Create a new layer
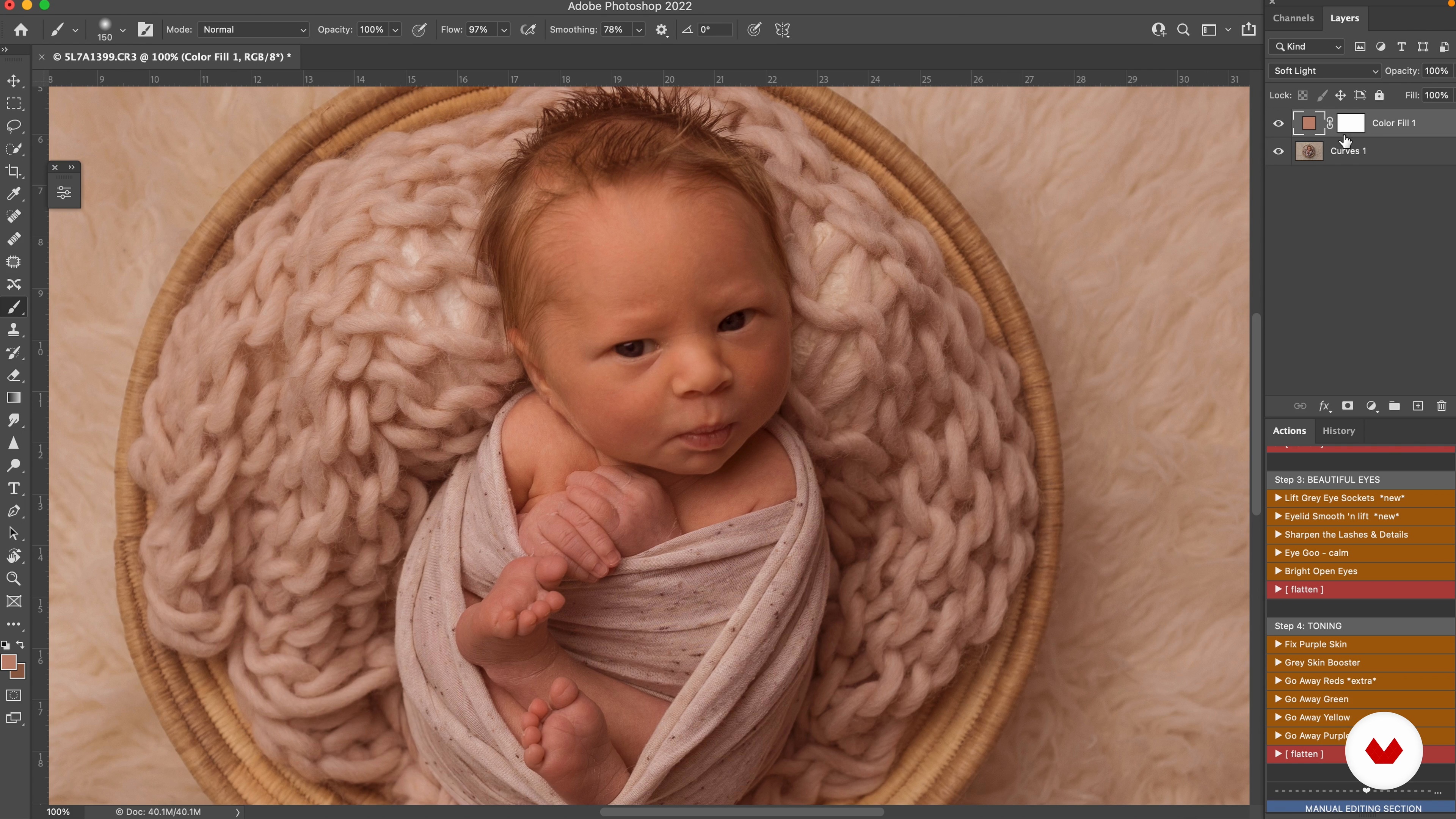The width and height of the screenshot is (1456, 819). (1418, 406)
